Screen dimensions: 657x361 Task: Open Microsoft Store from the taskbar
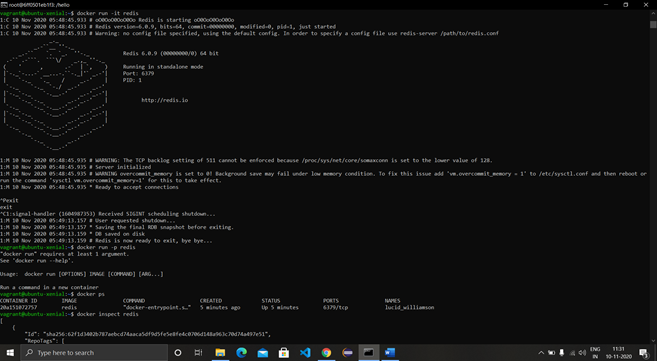(x=284, y=353)
